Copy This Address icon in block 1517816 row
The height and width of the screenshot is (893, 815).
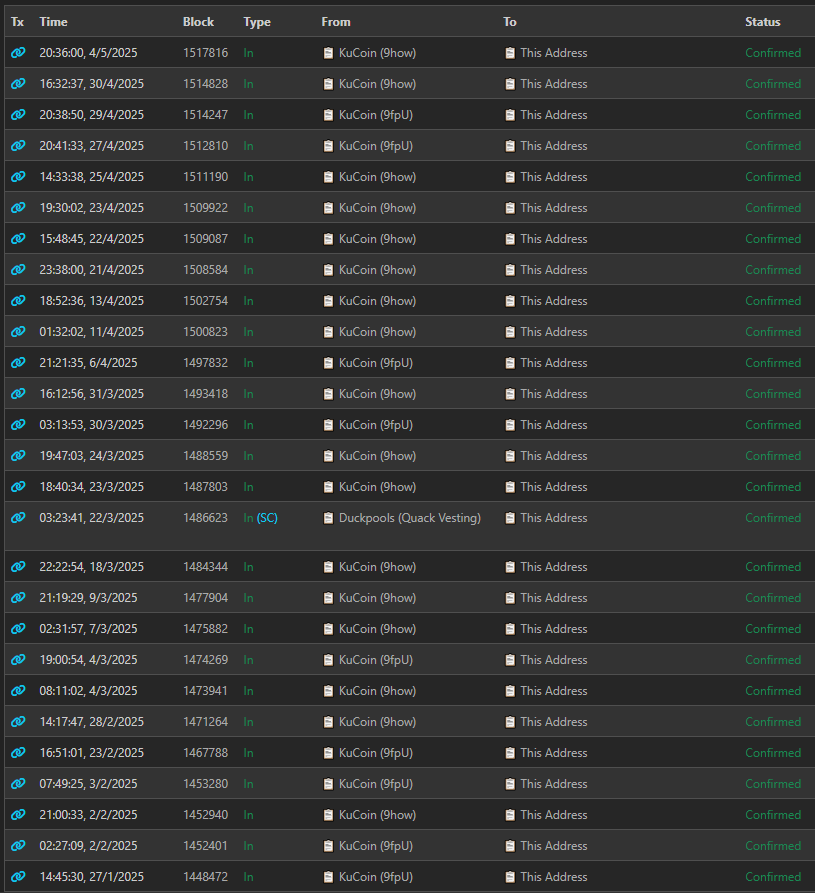tap(510, 53)
